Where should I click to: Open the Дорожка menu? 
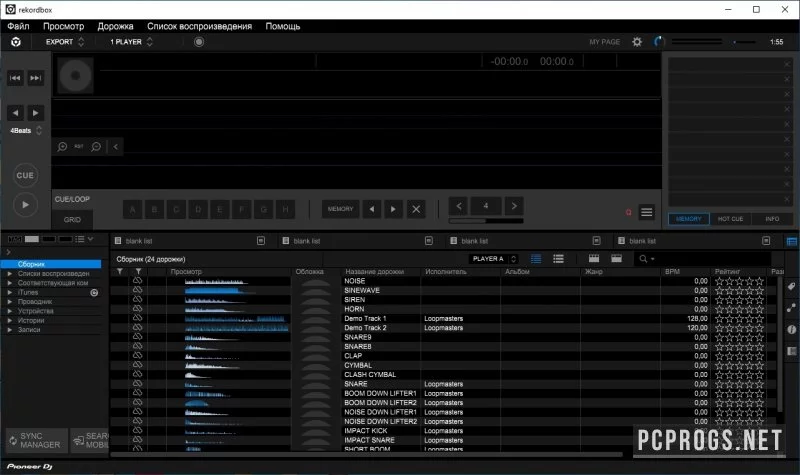tap(115, 27)
